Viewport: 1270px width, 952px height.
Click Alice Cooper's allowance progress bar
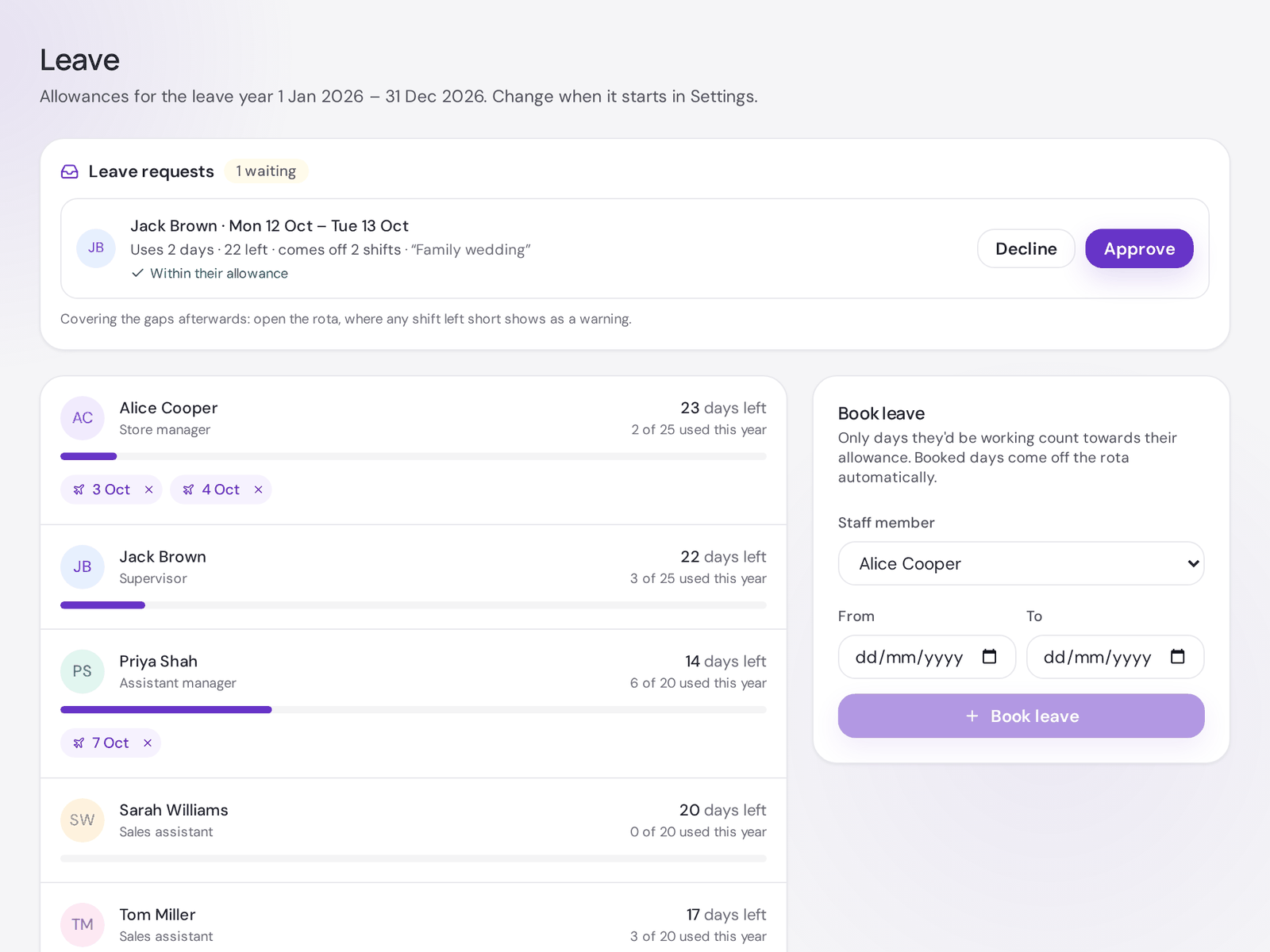pos(414,456)
